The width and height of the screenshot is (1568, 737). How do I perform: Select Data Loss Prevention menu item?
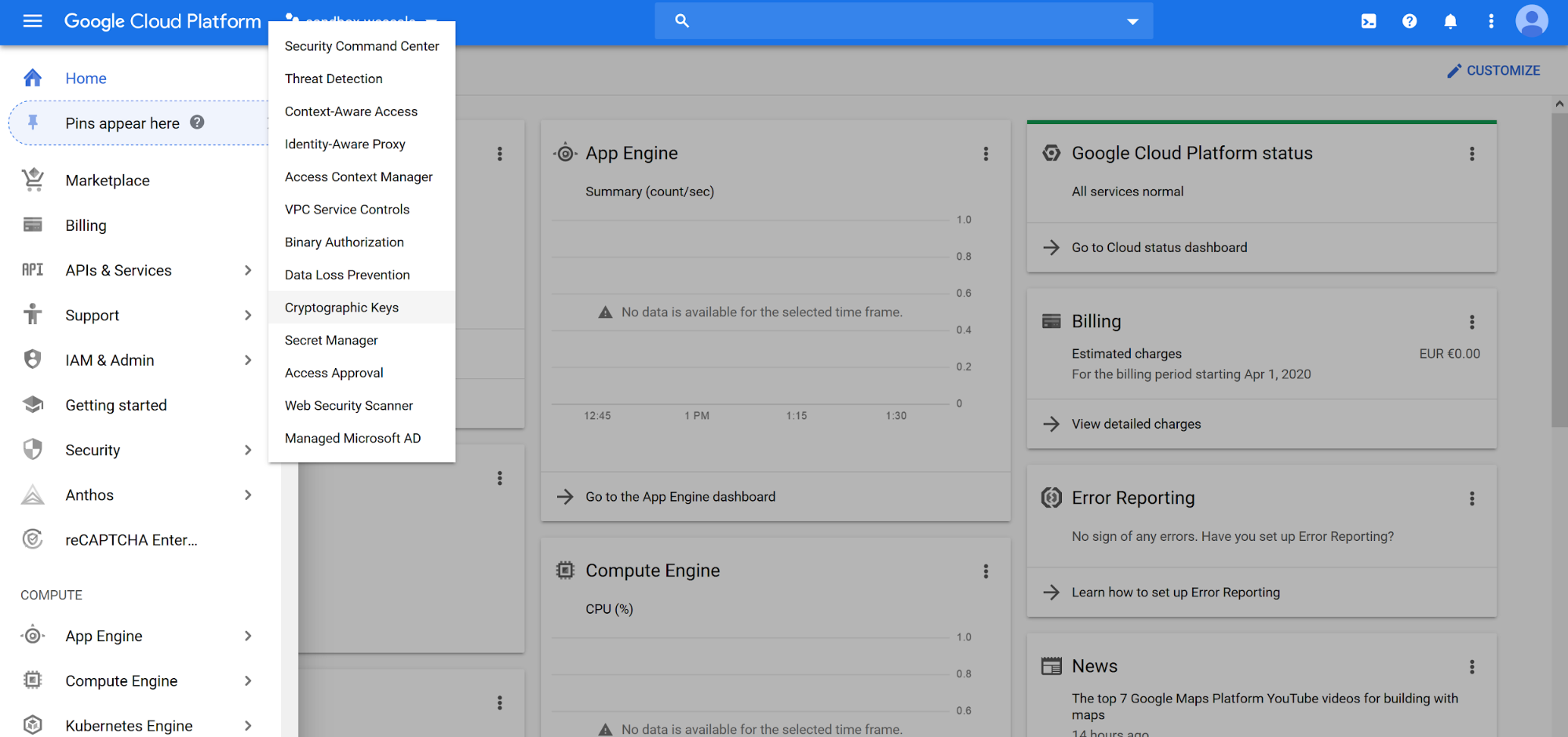coord(362,275)
